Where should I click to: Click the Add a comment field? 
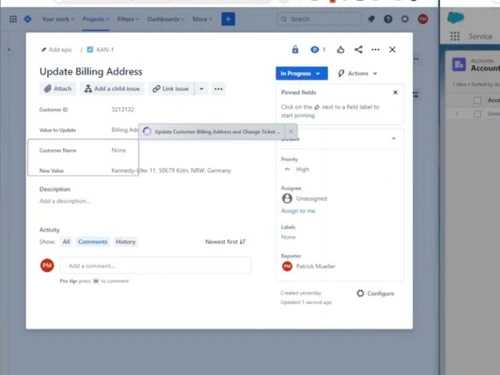tap(156, 266)
